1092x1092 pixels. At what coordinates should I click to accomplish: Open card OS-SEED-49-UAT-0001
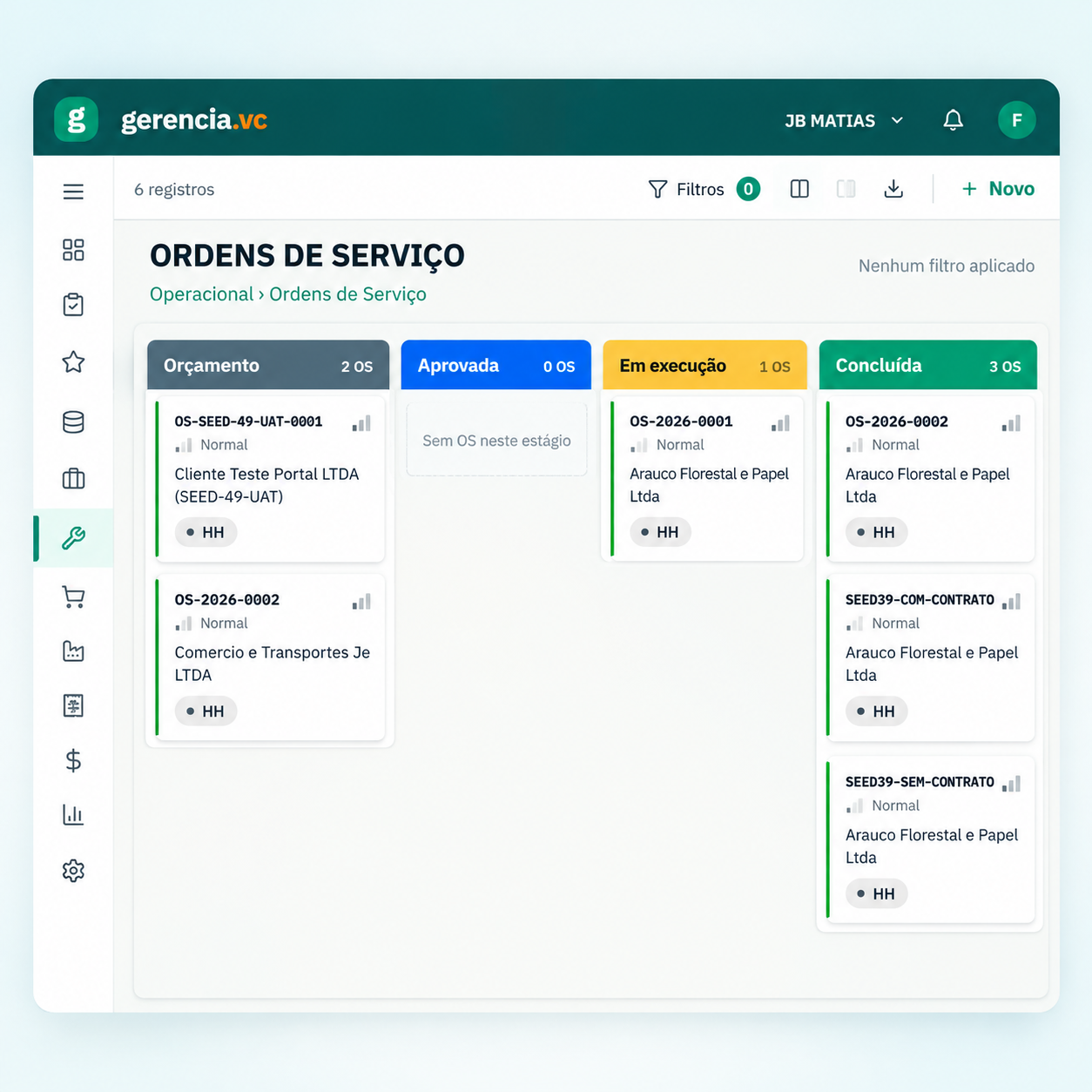coord(270,479)
